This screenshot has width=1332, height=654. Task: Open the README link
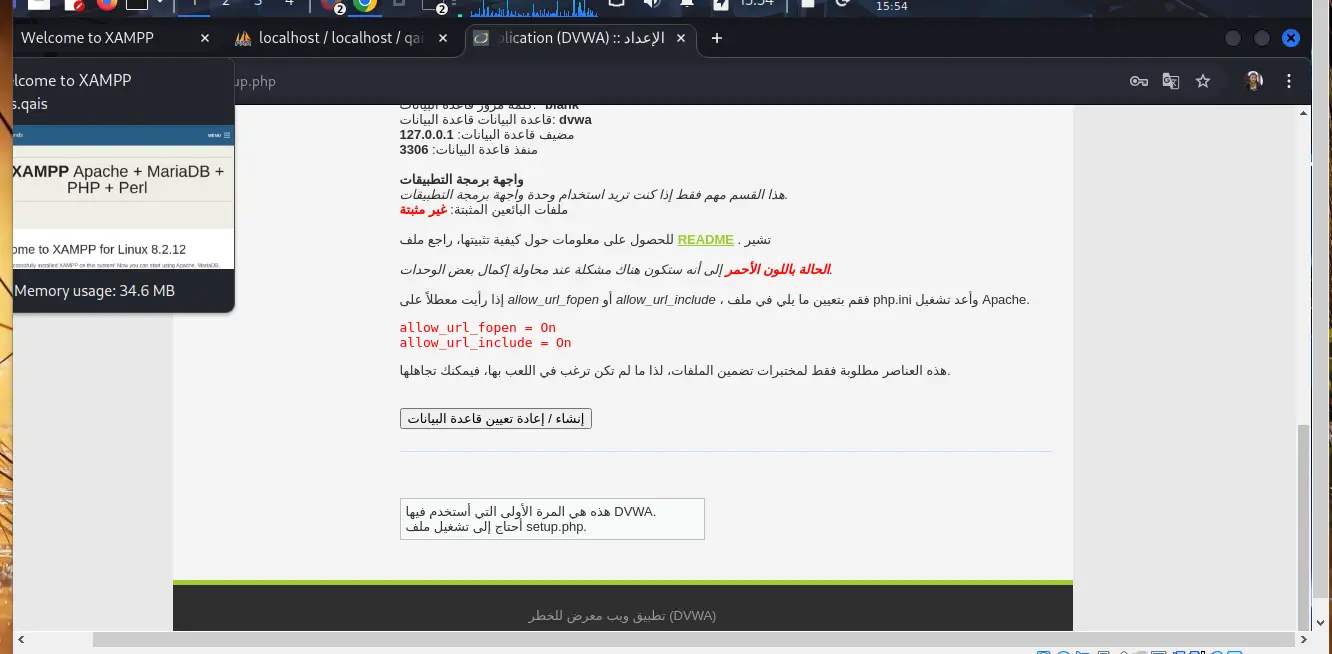click(x=705, y=240)
